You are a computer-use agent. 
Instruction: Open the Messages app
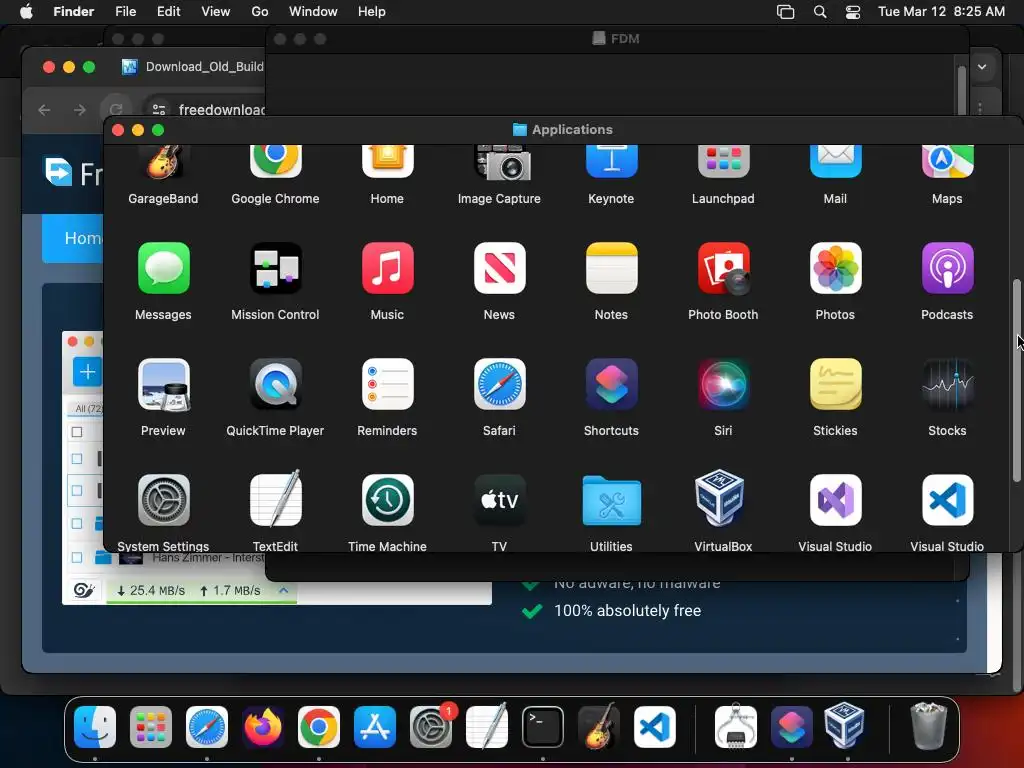163,268
